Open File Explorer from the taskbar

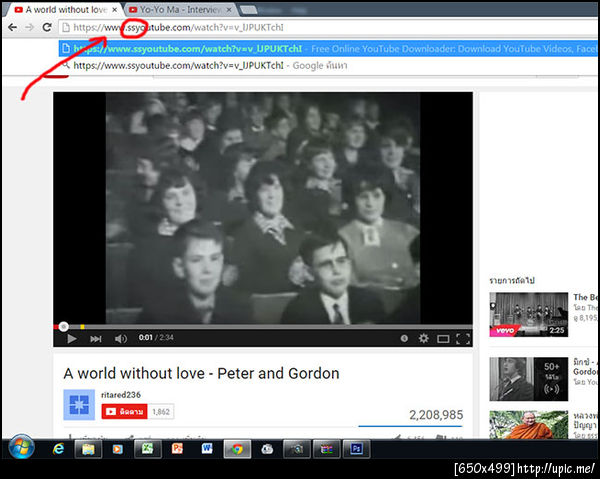click(x=88, y=449)
